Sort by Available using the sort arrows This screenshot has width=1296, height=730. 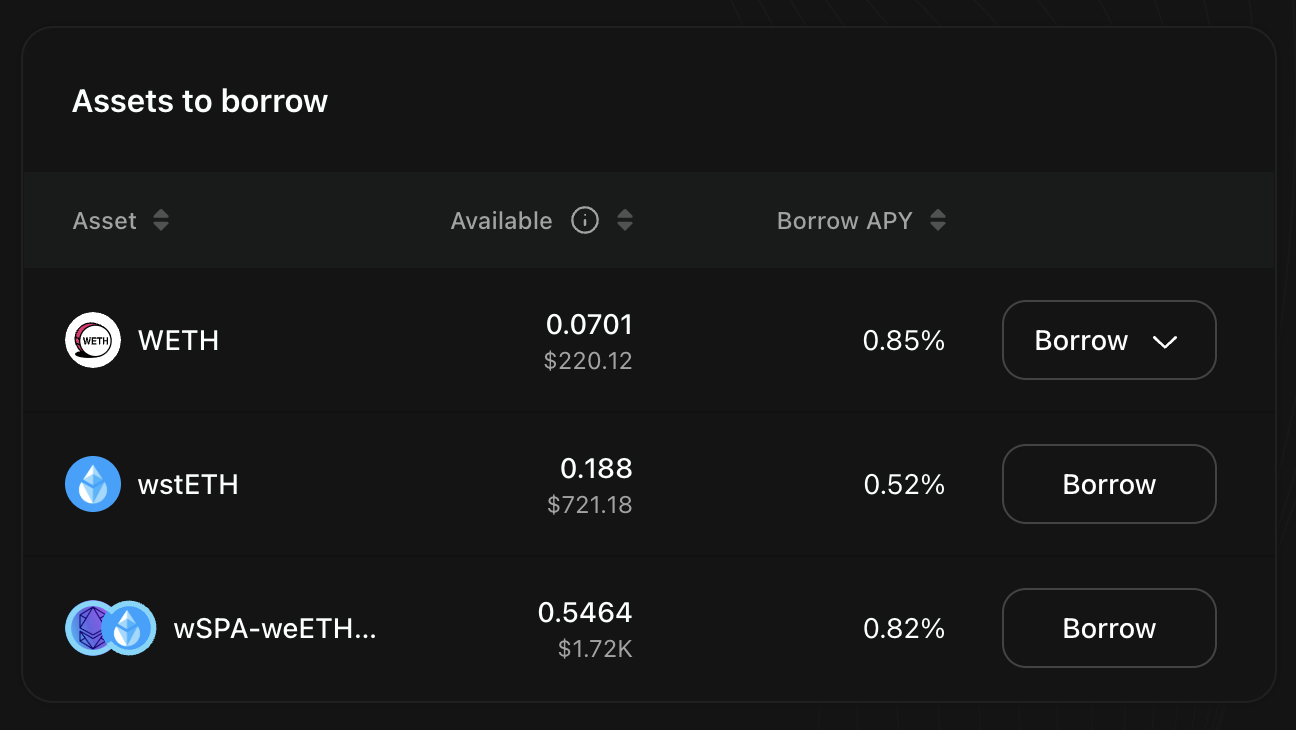point(625,221)
